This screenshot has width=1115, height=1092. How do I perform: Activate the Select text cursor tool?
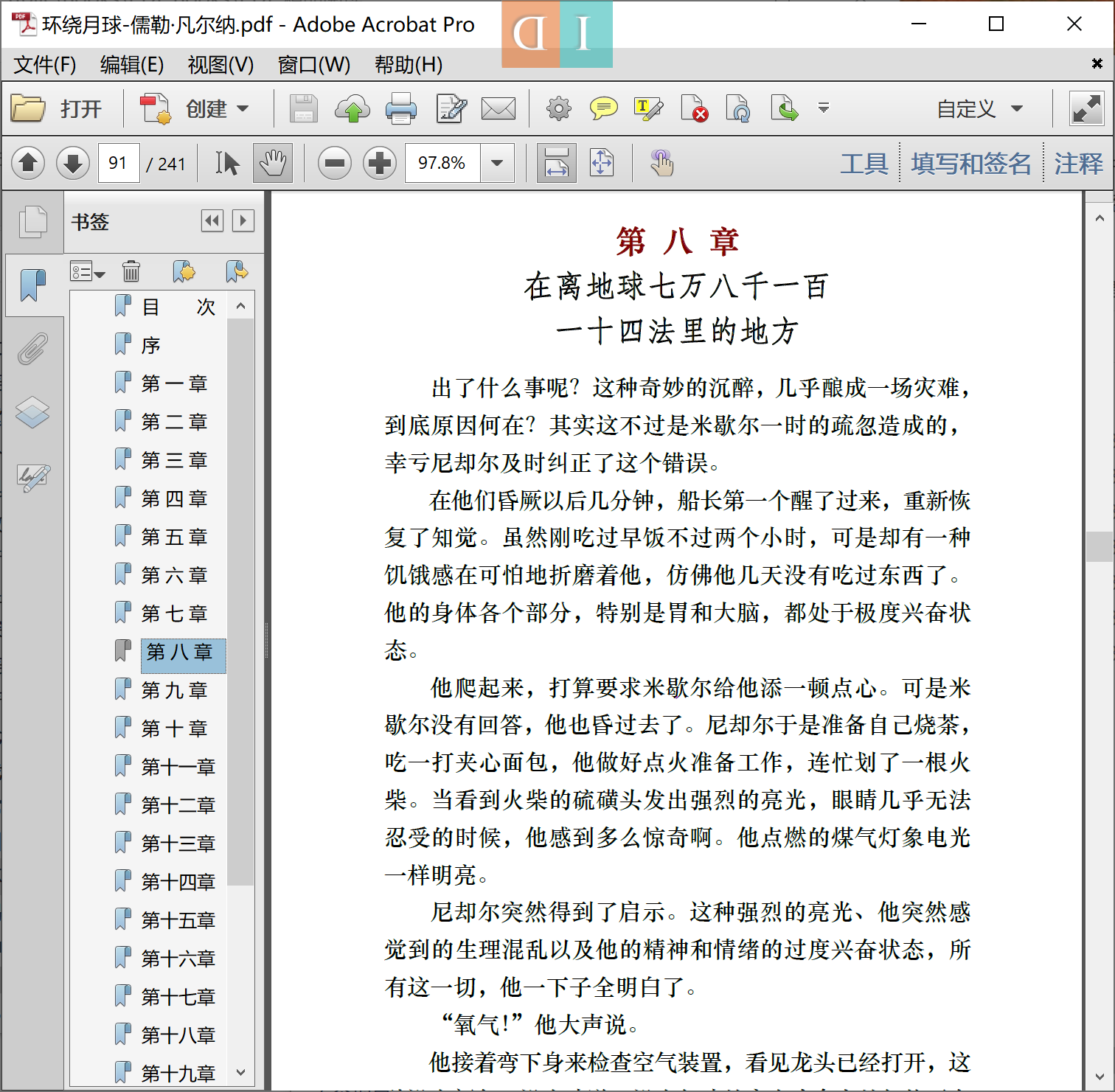pos(227,163)
